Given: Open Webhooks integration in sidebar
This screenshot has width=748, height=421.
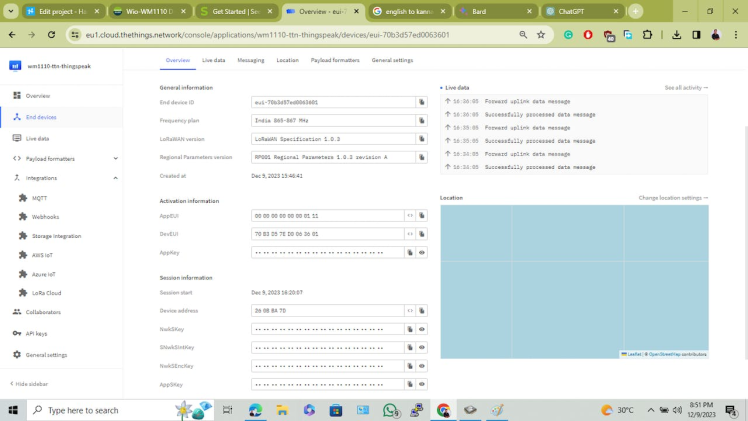Looking at the screenshot, I should tap(45, 216).
